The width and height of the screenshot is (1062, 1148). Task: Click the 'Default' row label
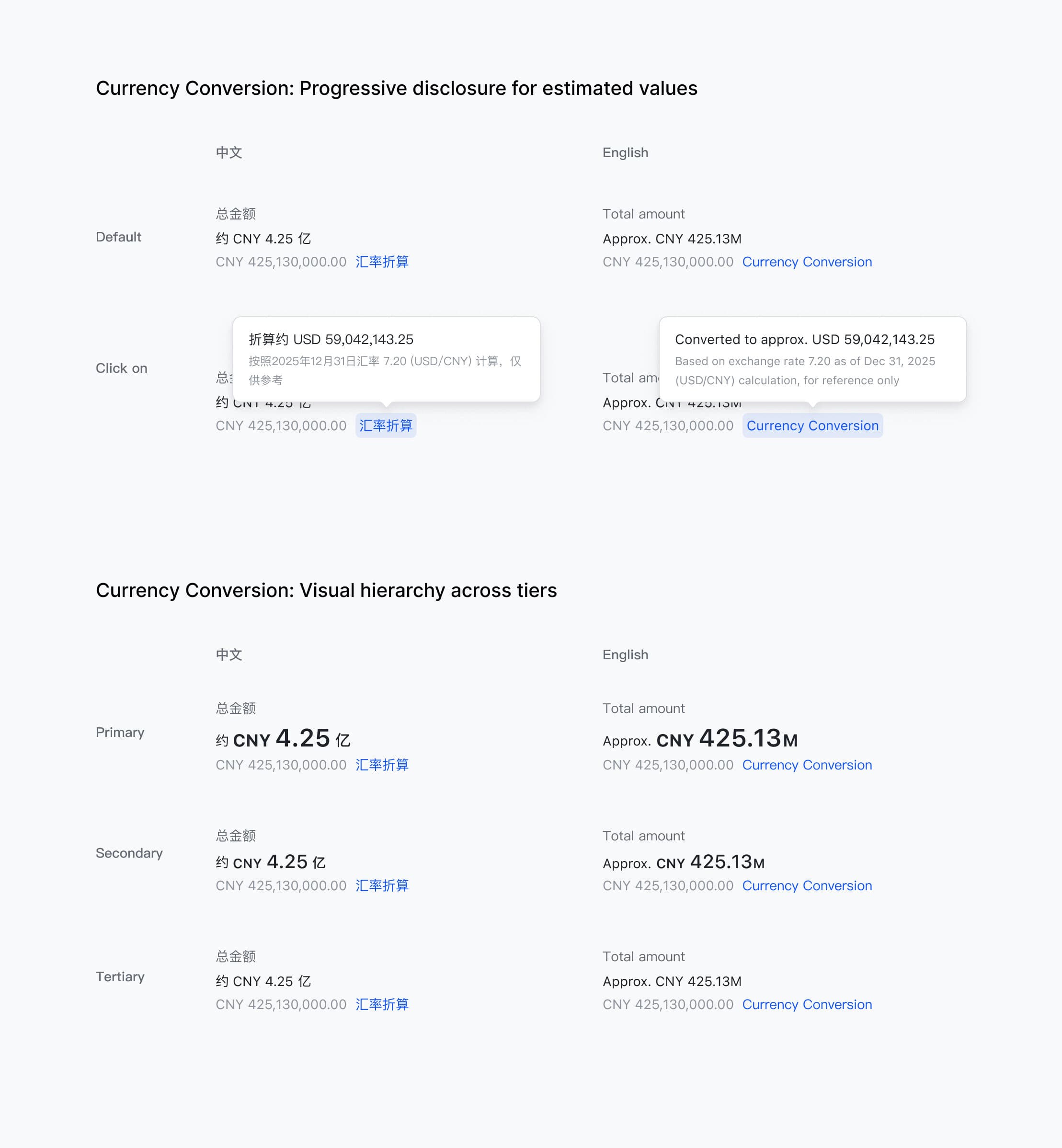point(118,238)
